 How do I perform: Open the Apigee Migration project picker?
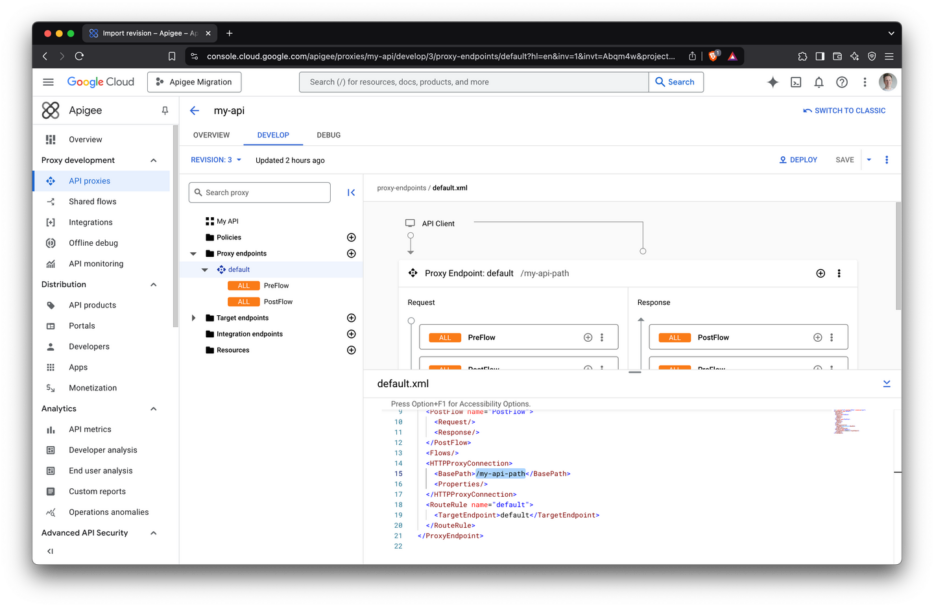(194, 82)
